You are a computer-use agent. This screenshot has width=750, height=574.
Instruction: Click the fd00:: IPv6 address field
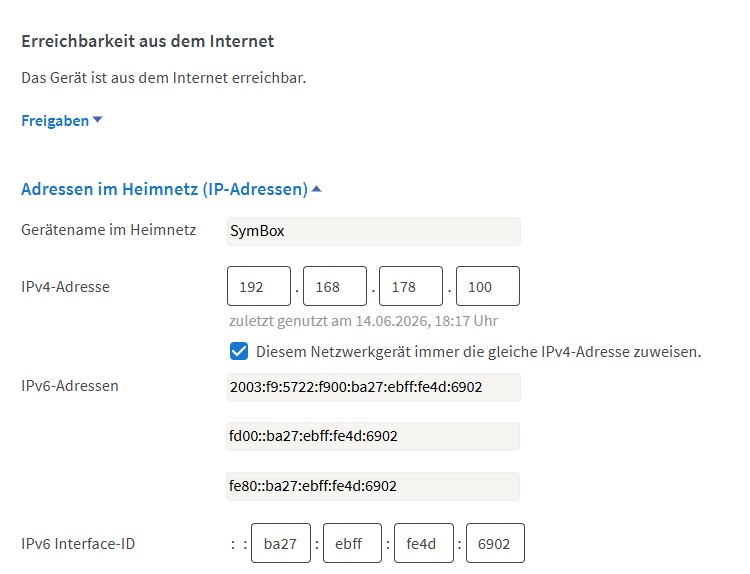coord(373,436)
